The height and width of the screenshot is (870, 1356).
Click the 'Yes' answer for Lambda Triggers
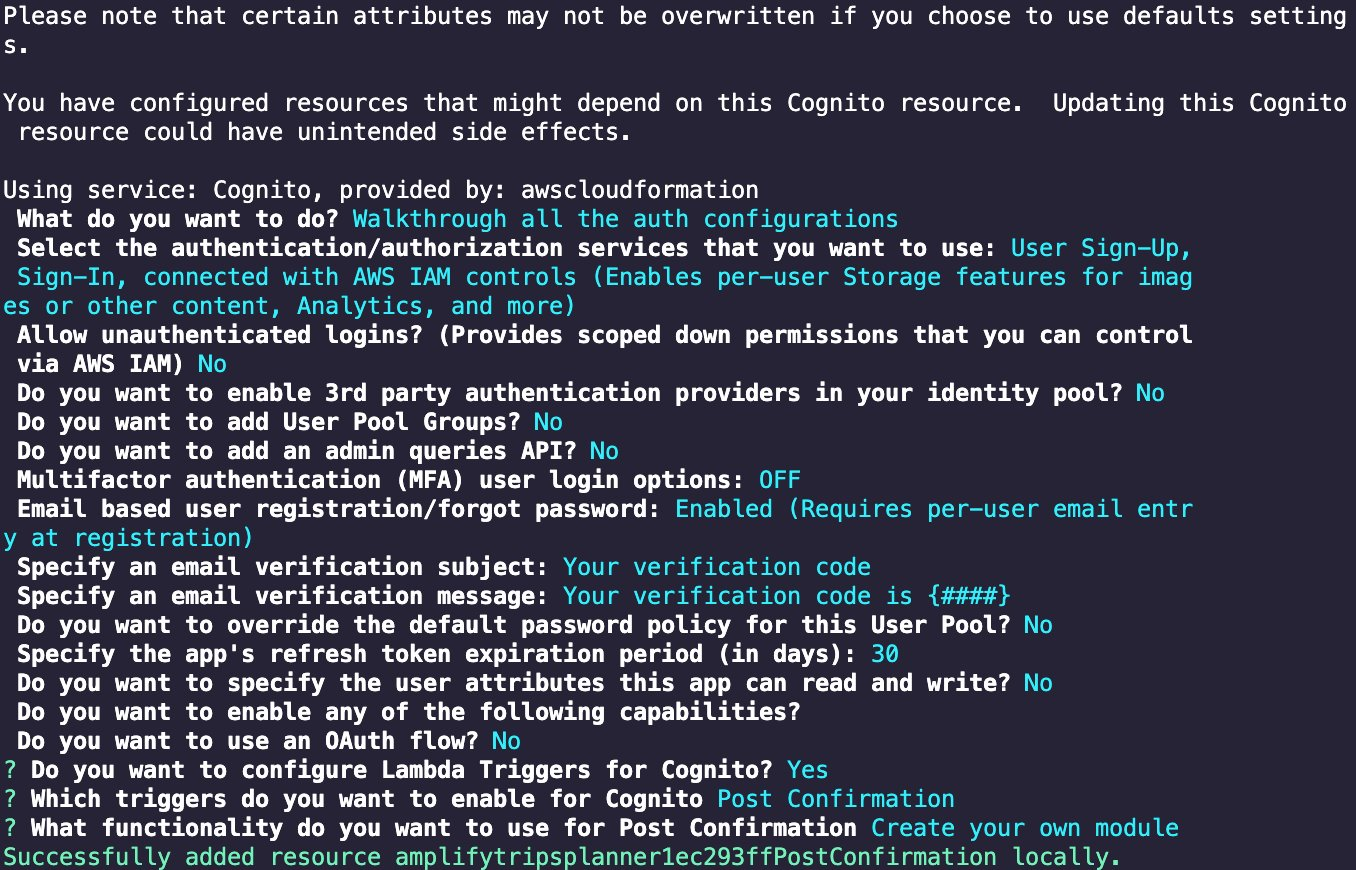coord(807,770)
